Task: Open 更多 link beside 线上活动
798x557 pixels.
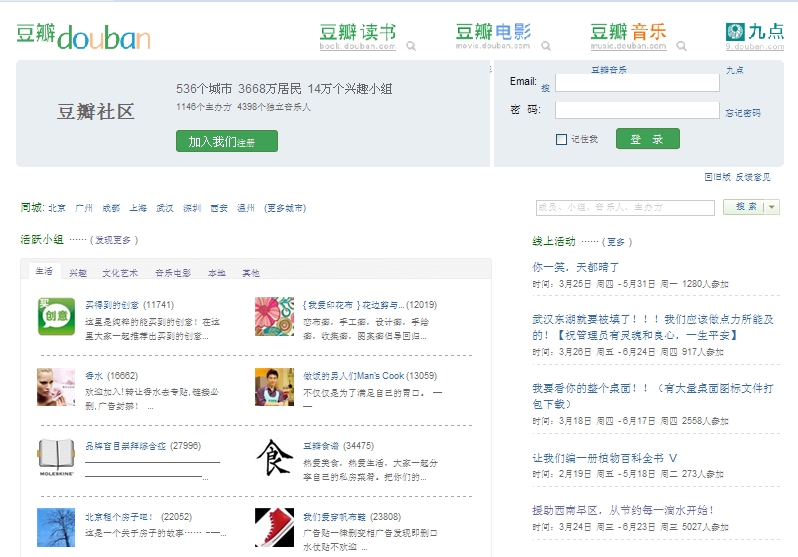Action: click(x=617, y=242)
